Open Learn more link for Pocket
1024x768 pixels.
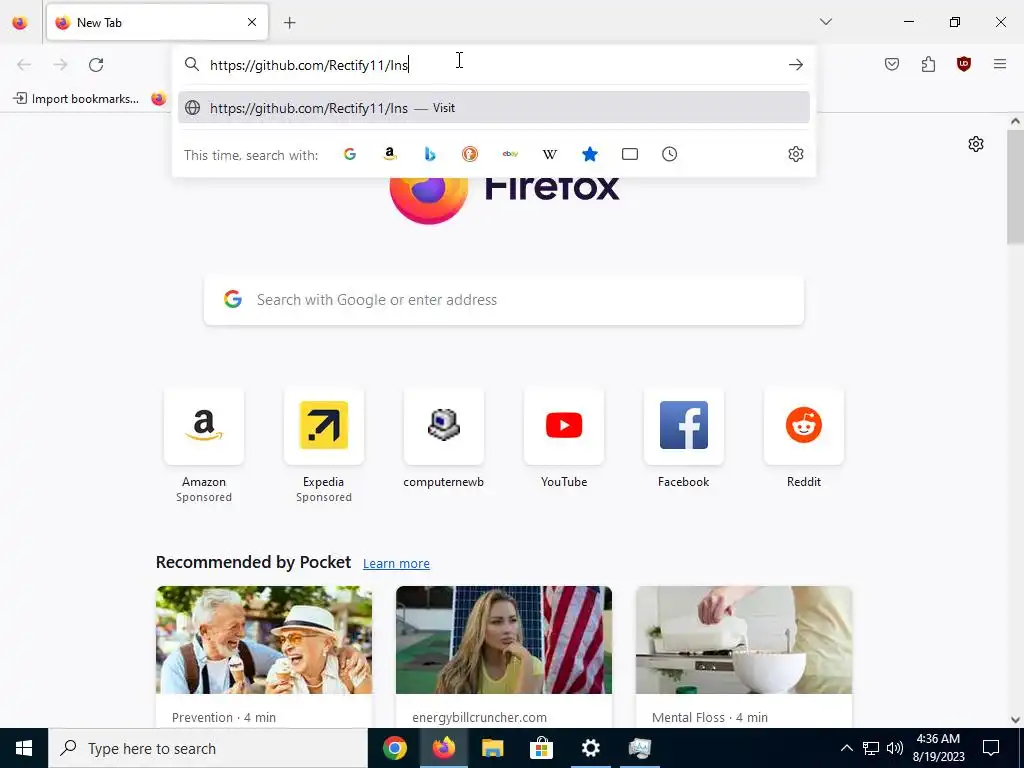click(x=396, y=564)
